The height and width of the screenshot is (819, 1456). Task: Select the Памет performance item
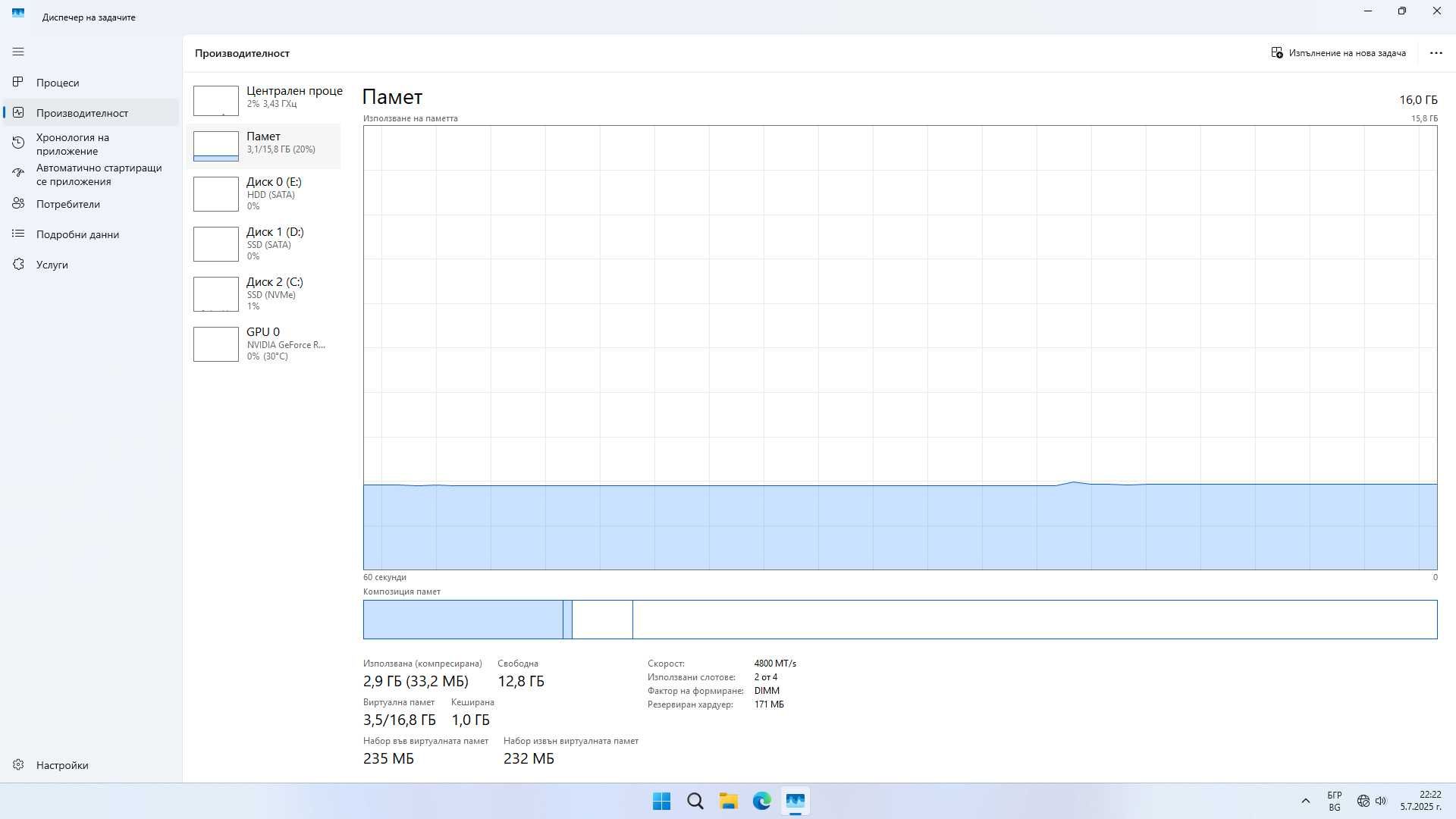(264, 146)
